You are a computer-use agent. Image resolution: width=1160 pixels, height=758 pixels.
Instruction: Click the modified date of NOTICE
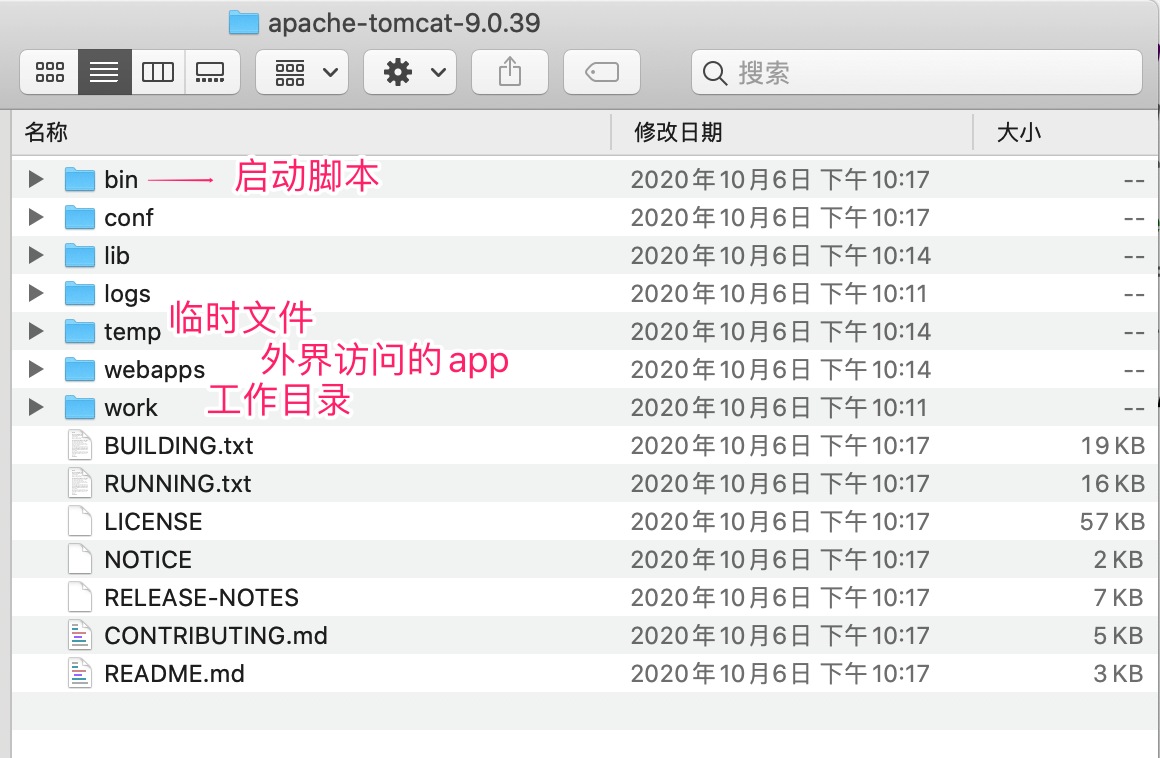pos(780,560)
